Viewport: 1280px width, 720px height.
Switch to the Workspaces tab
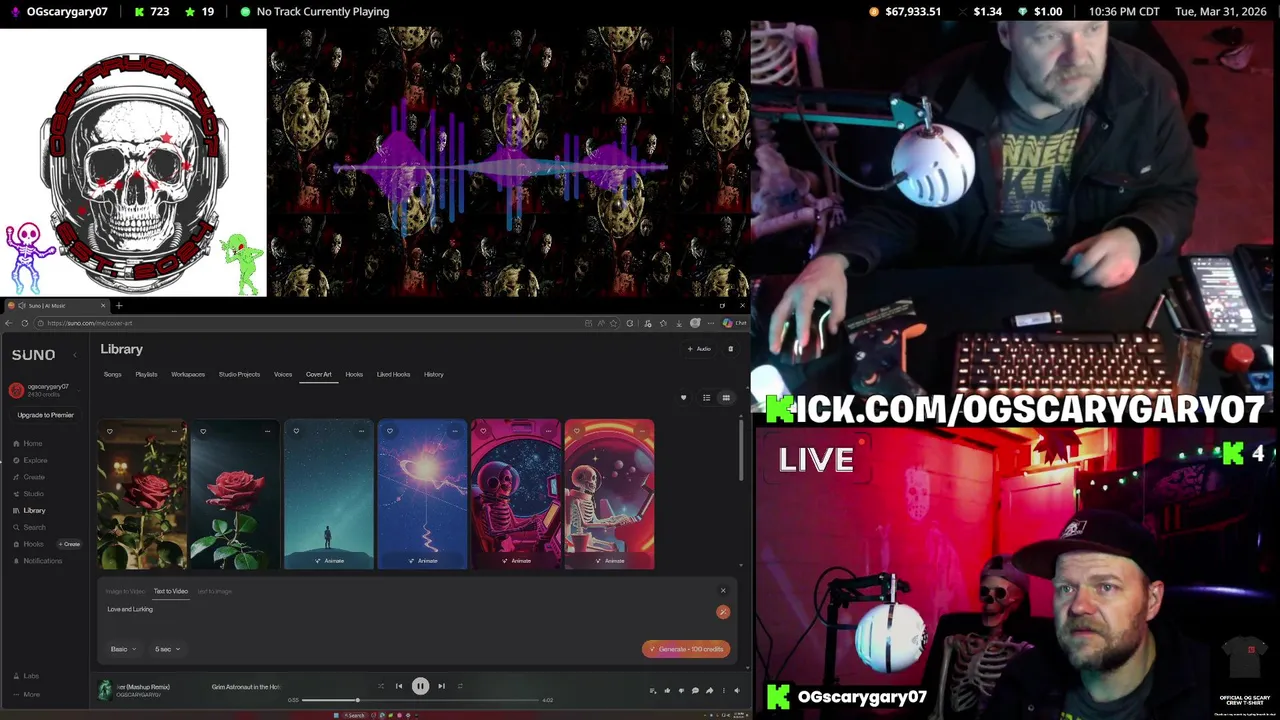coord(188,374)
